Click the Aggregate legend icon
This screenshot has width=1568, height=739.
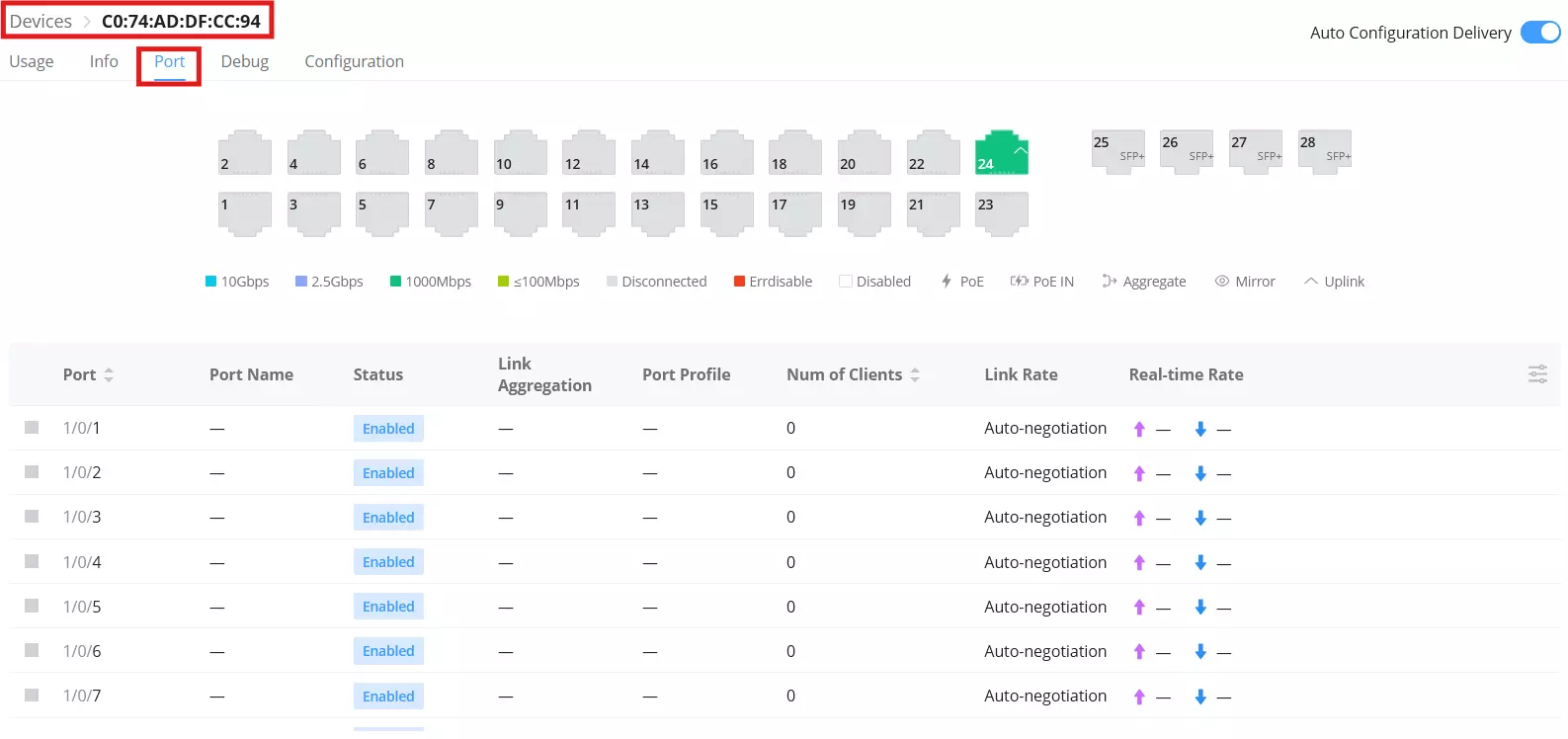[x=1110, y=282]
